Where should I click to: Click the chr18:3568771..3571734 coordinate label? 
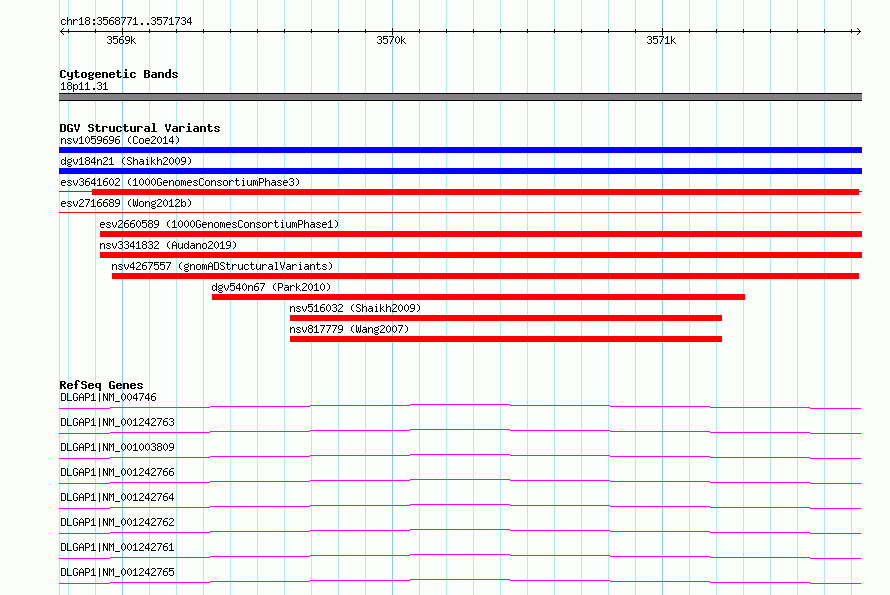126,22
